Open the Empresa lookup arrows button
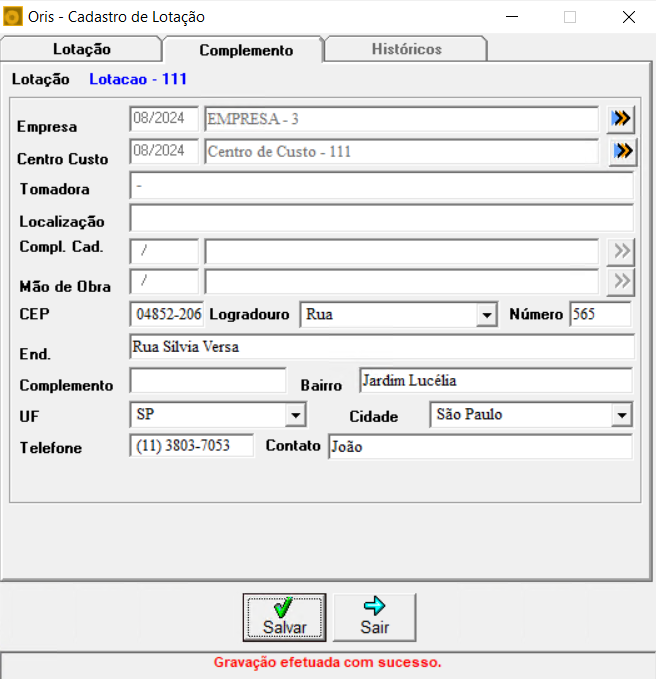Screen dimensions: 656x679 coord(620,119)
